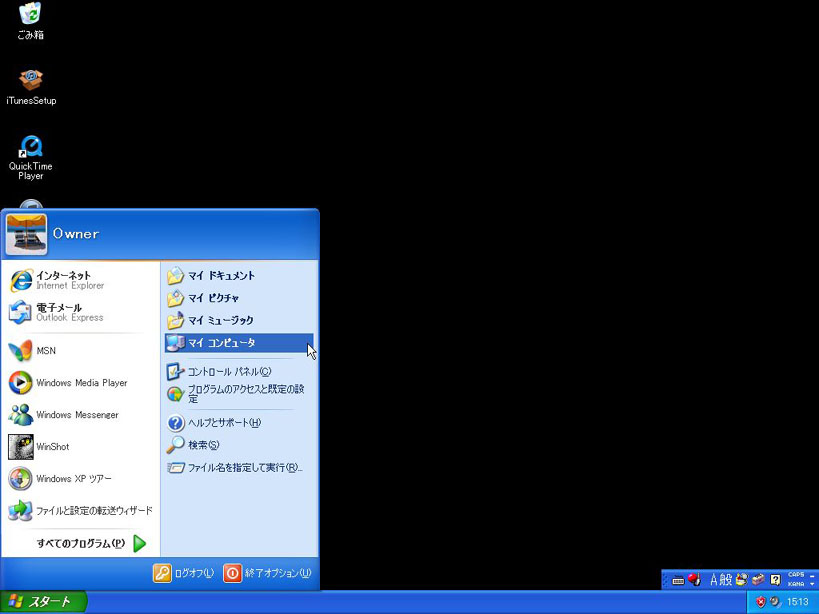Open the IME tools toolbox icon
This screenshot has height=614, width=819.
coord(758,580)
